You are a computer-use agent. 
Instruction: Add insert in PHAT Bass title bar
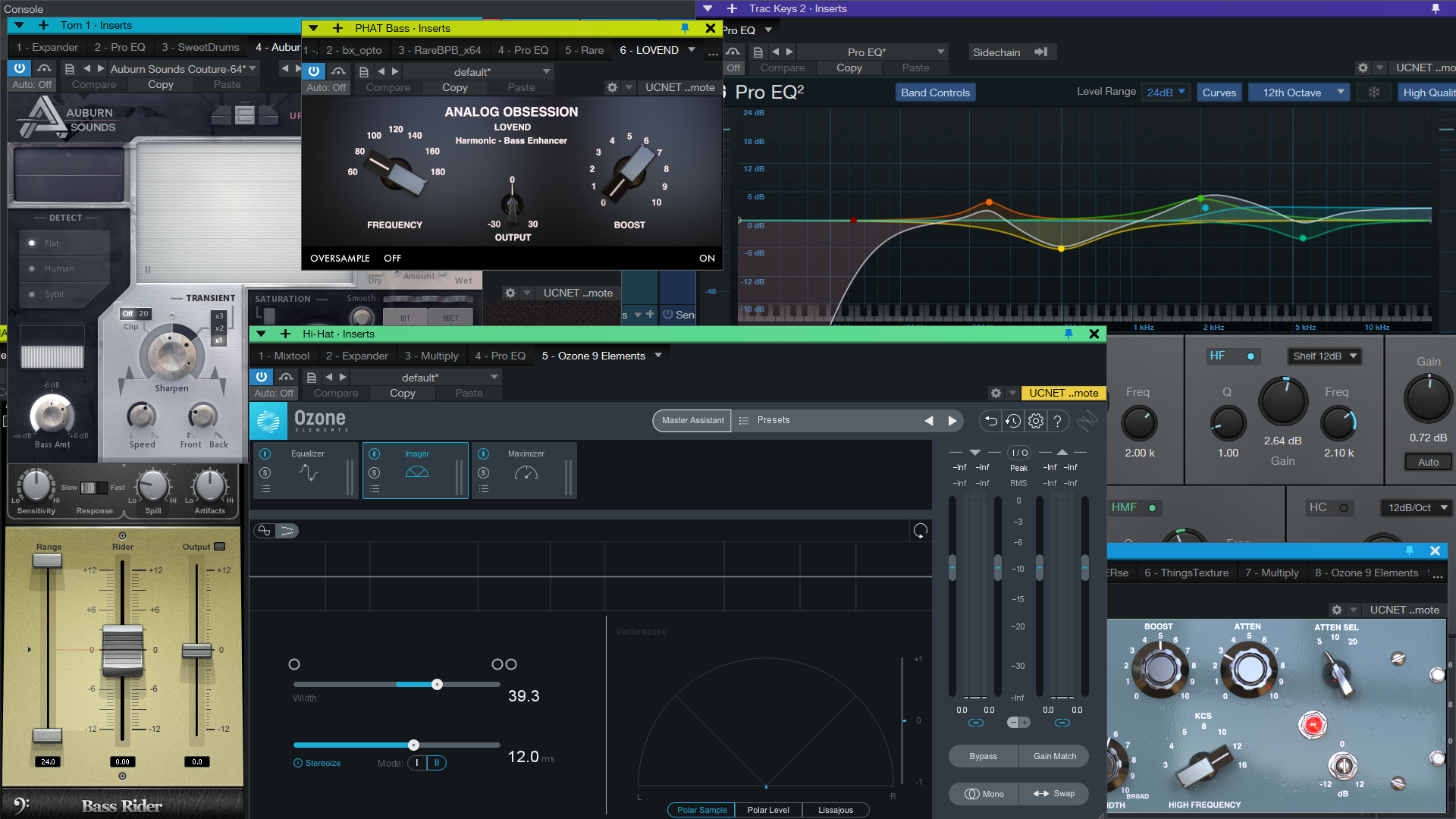click(338, 28)
